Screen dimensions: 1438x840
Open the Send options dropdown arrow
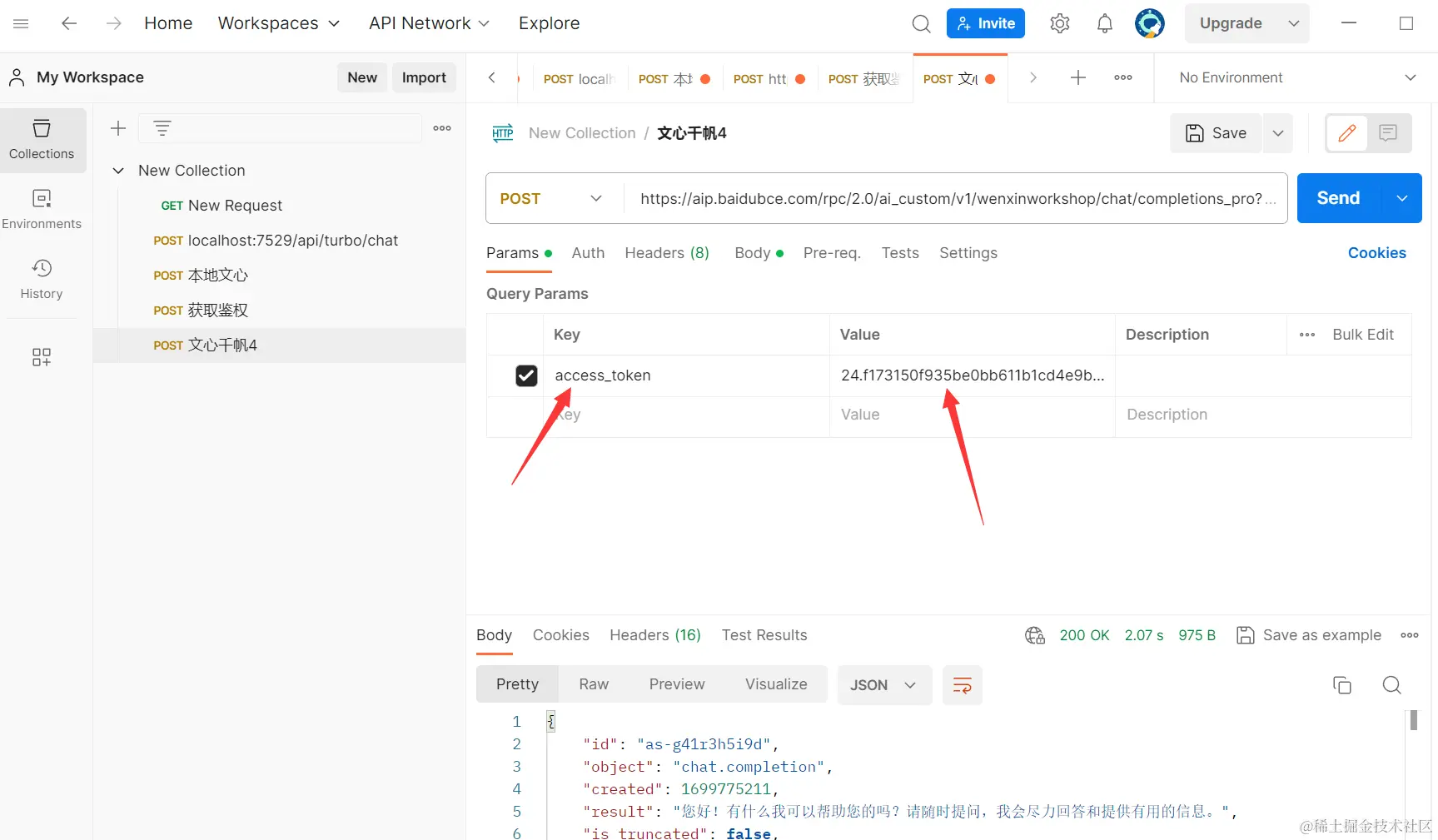[1402, 198]
